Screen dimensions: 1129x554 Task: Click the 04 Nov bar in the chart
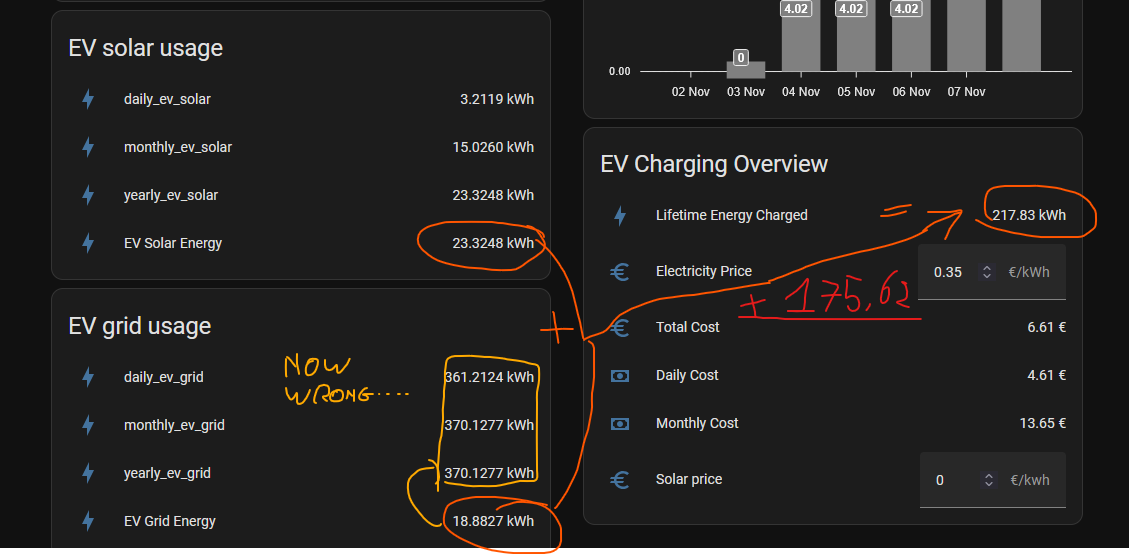point(801,36)
